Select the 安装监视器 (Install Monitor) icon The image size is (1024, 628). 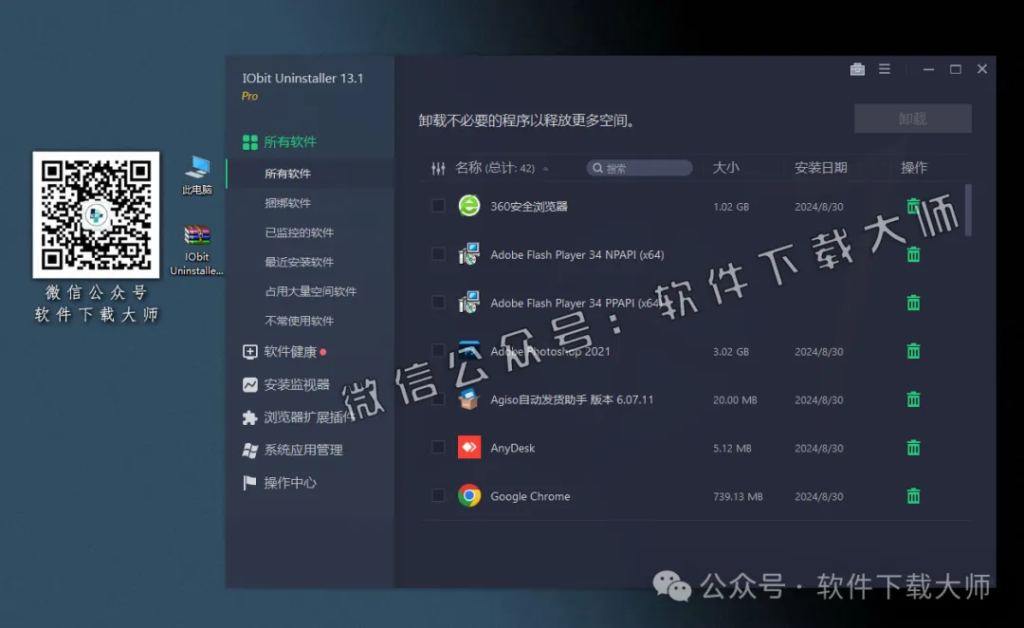tap(251, 384)
